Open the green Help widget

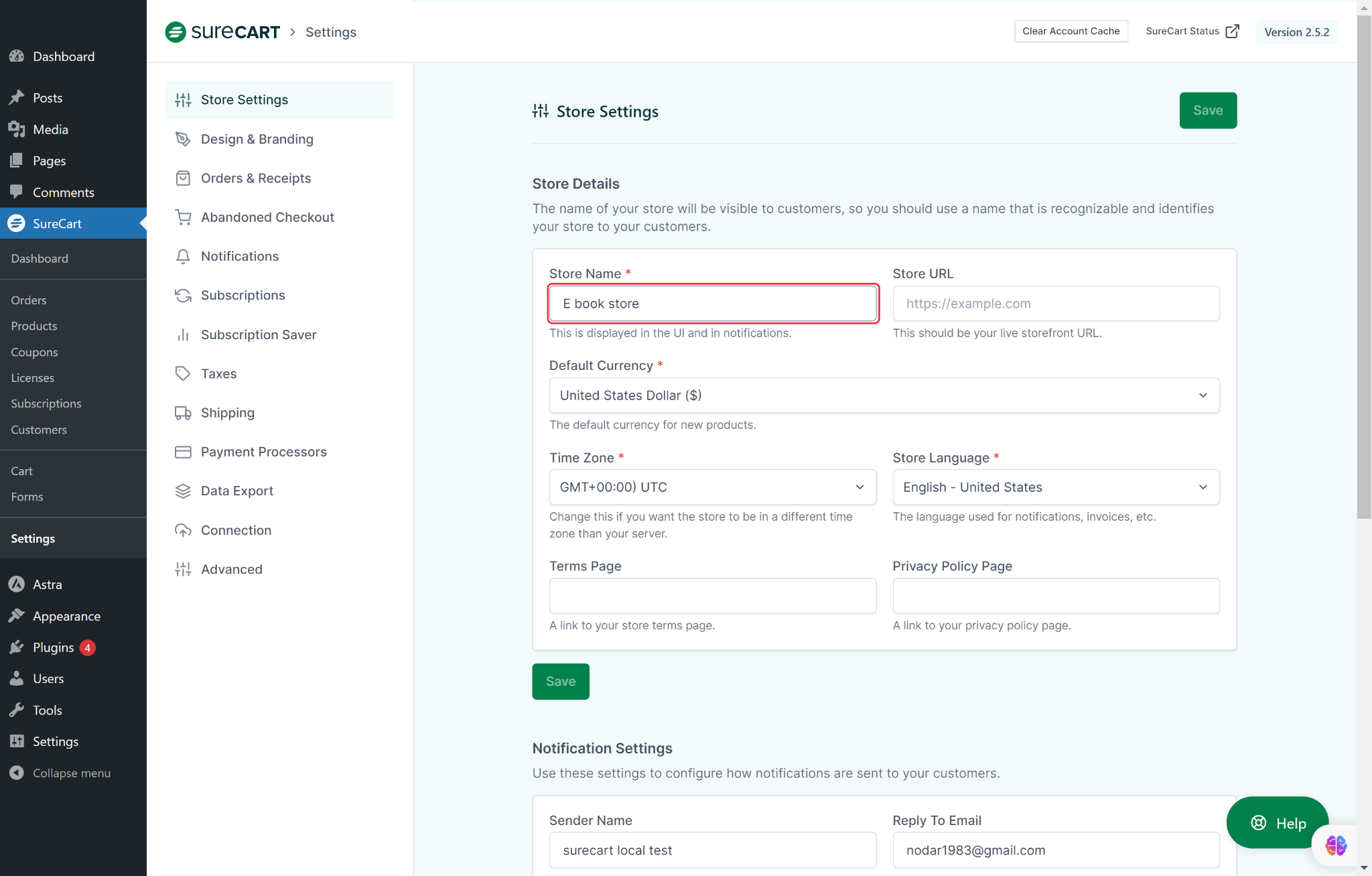[x=1278, y=822]
